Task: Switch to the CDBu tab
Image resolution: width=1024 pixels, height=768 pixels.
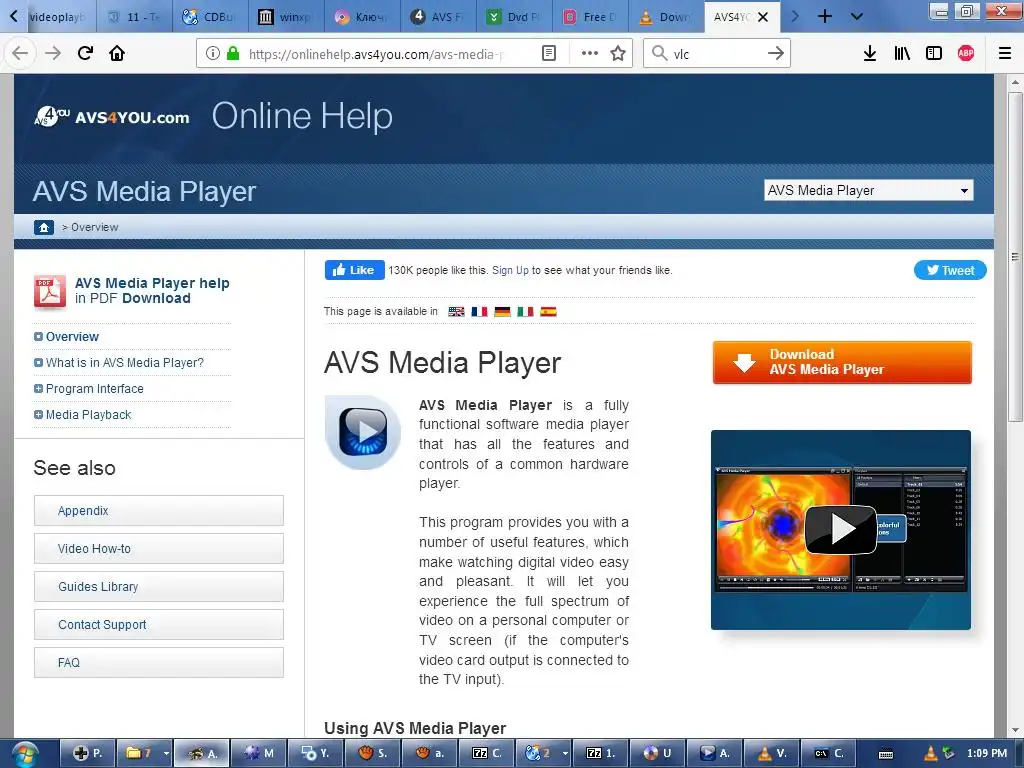Action: [x=210, y=17]
